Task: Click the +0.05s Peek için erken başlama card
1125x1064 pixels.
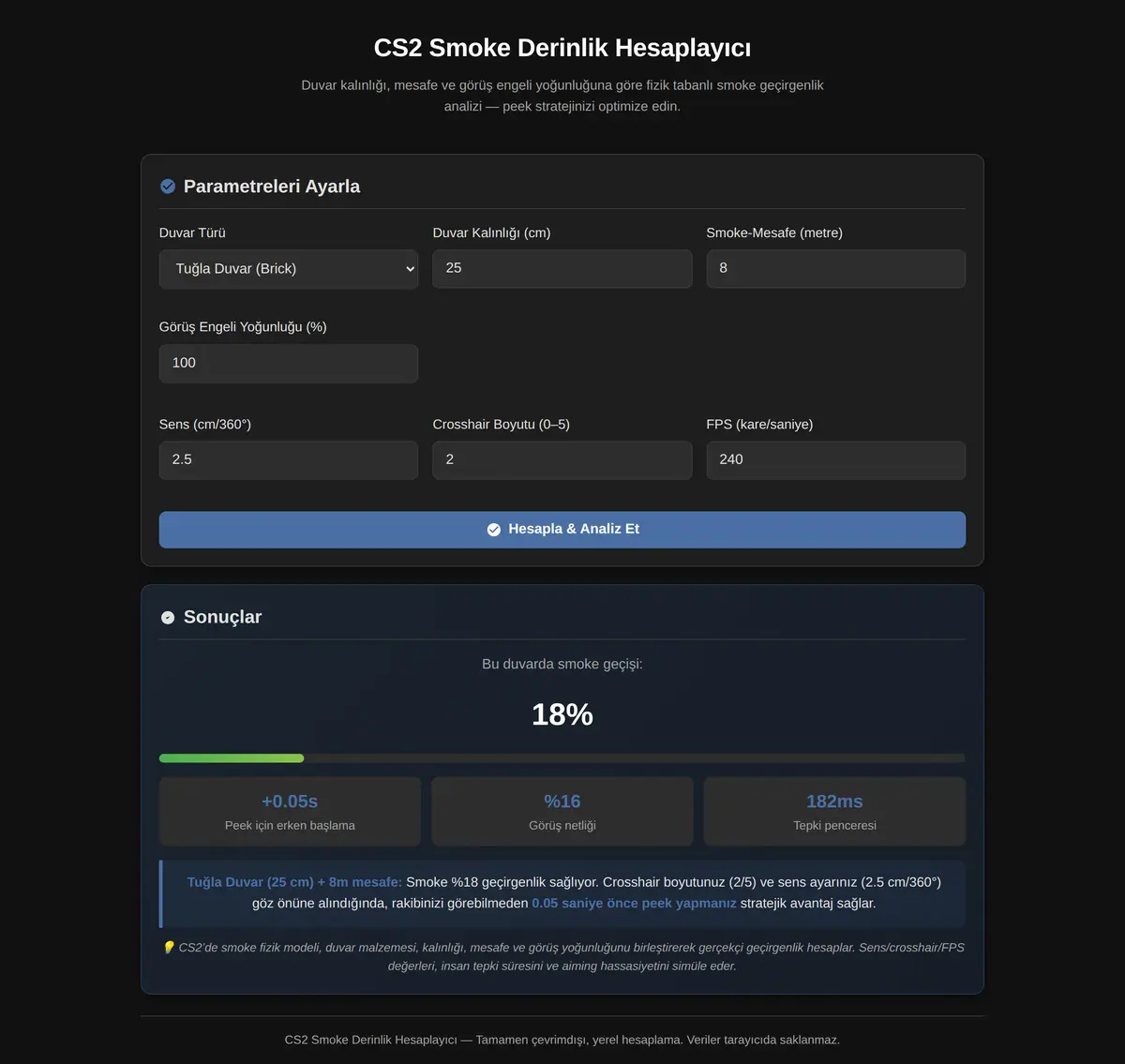Action: pyautogui.click(x=290, y=812)
